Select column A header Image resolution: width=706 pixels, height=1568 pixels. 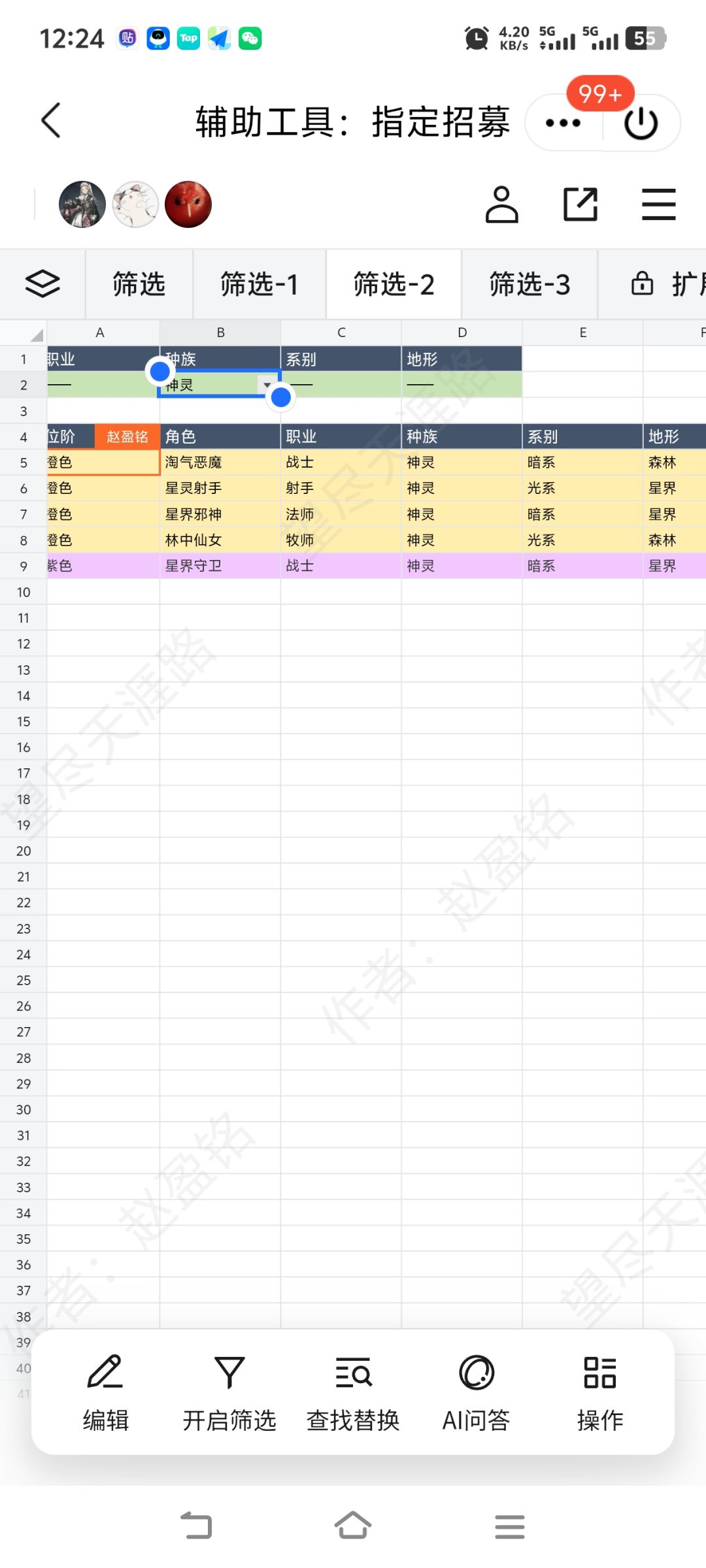point(100,333)
